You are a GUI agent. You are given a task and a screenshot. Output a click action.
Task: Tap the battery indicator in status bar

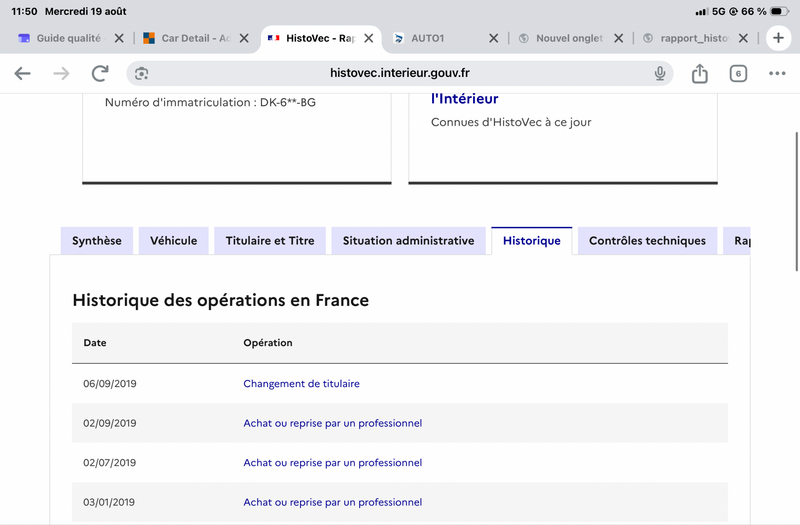point(779,11)
